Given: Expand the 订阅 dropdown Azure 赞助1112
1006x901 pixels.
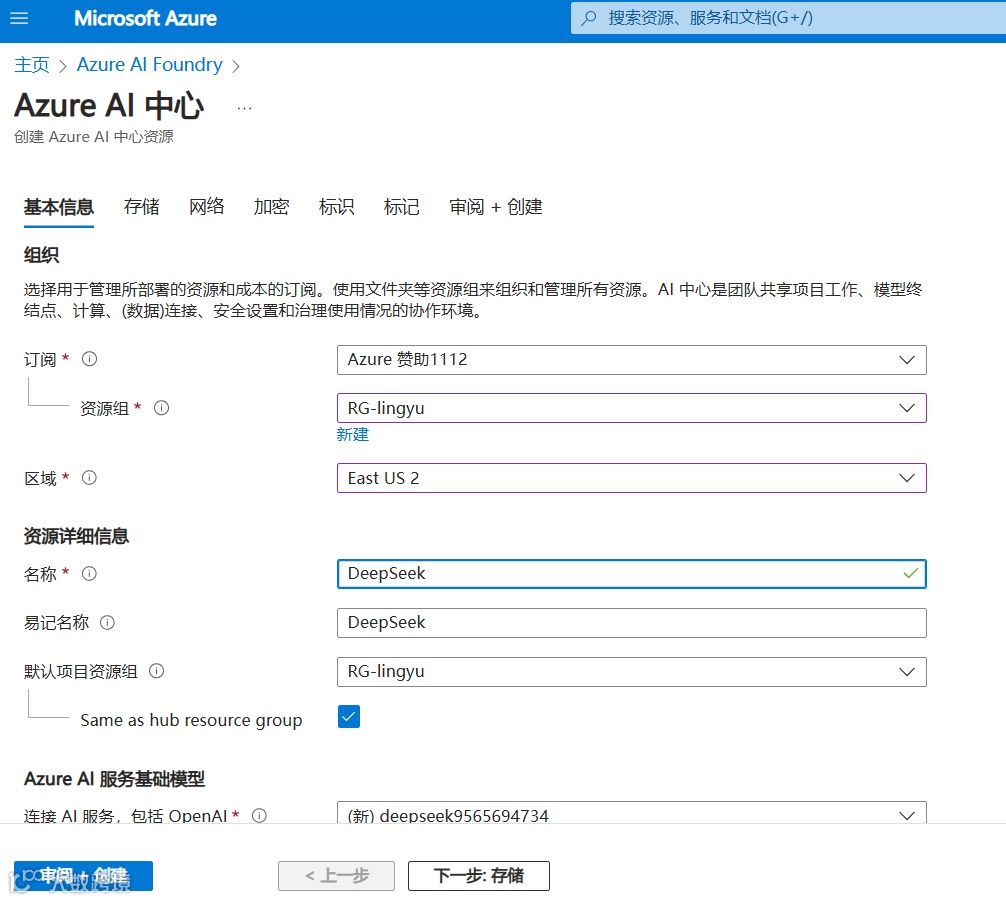Looking at the screenshot, I should 631,359.
